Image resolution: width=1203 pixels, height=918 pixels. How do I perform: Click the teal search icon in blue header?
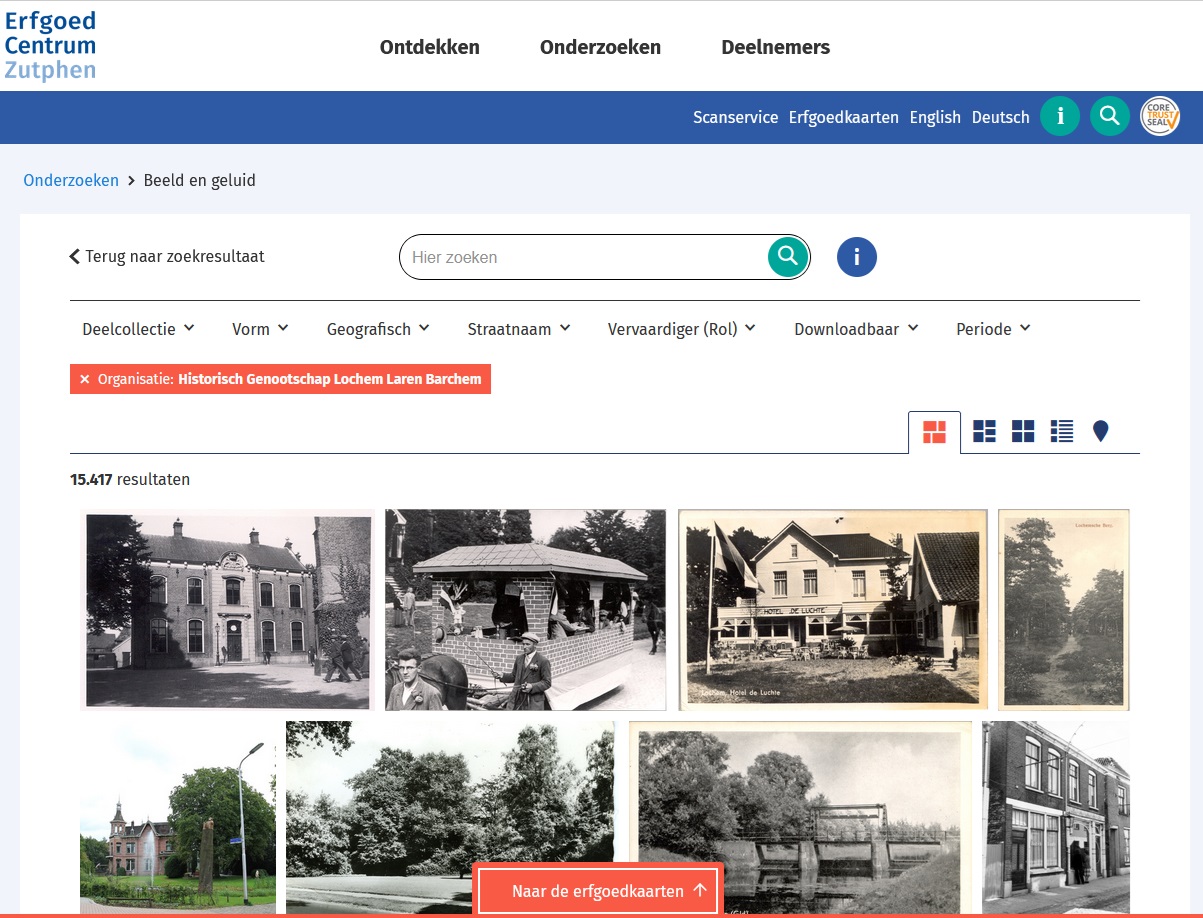pyautogui.click(x=1109, y=116)
